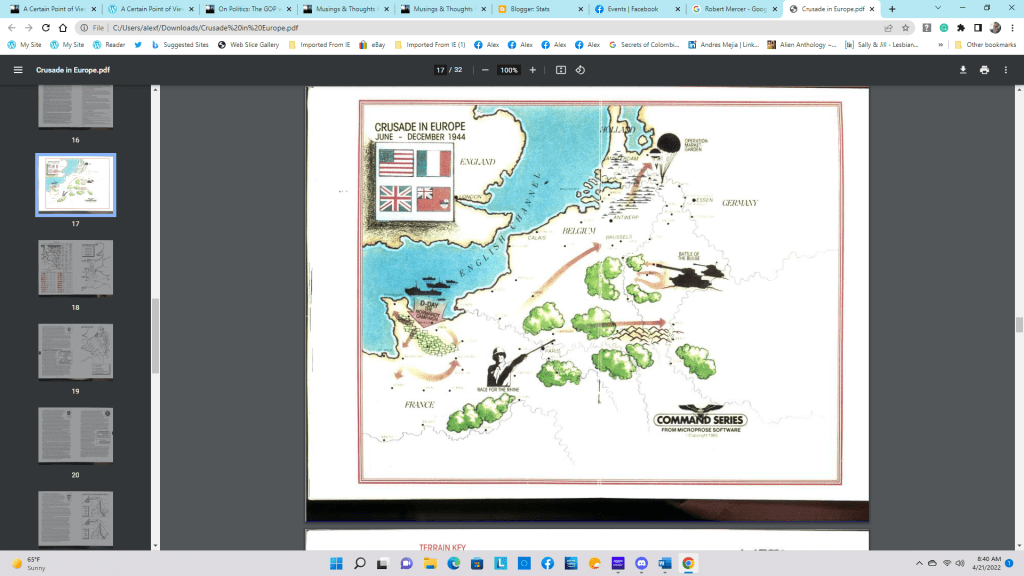Open the Web Slice Gallery bookmark
Screen dimensions: 1024x576
tap(248, 45)
